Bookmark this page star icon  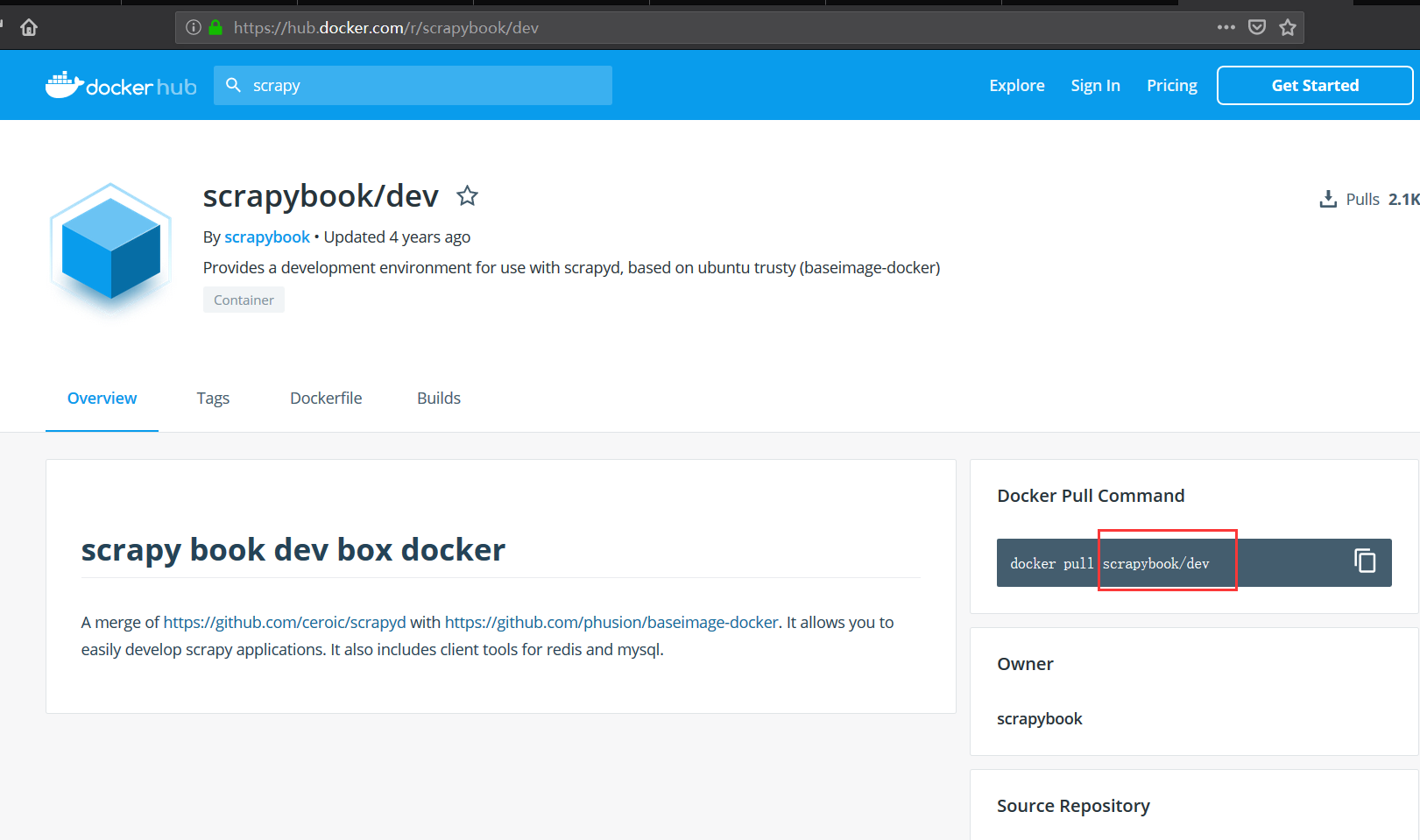1288,28
